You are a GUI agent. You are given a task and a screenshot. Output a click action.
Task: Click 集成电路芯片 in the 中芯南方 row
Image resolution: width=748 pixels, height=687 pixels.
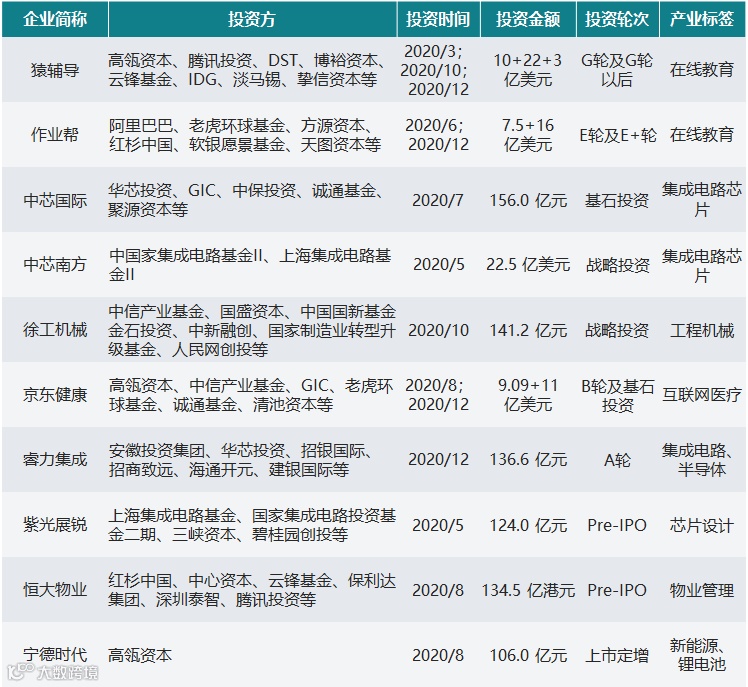click(x=702, y=265)
